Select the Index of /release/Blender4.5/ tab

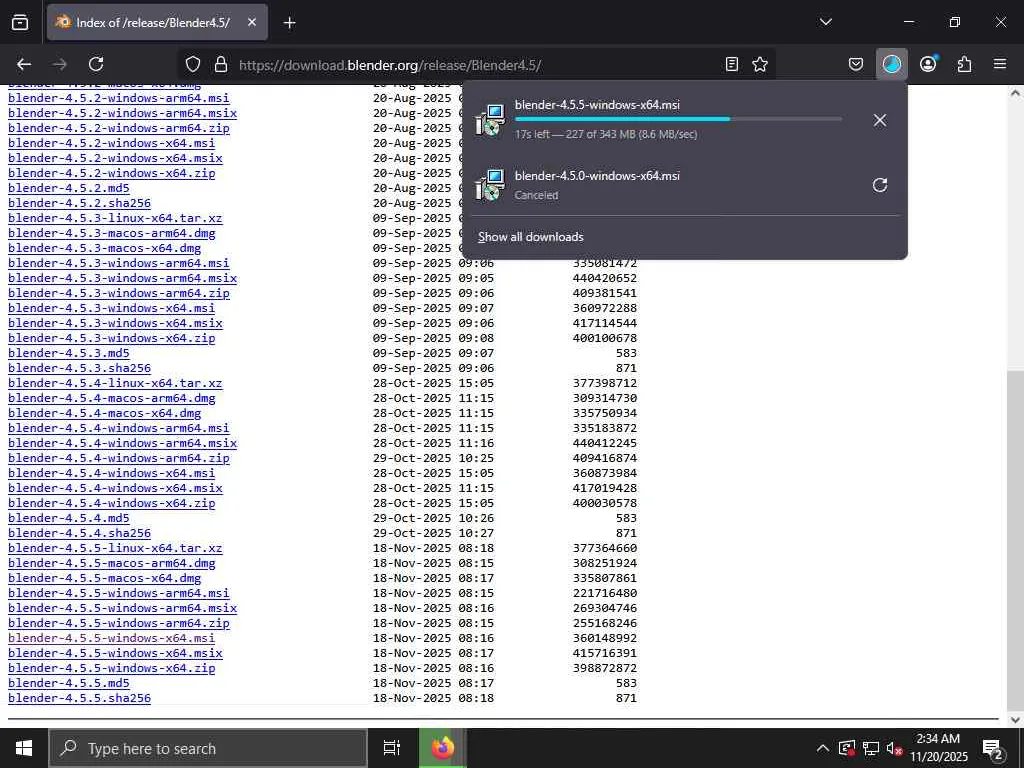[x=157, y=22]
